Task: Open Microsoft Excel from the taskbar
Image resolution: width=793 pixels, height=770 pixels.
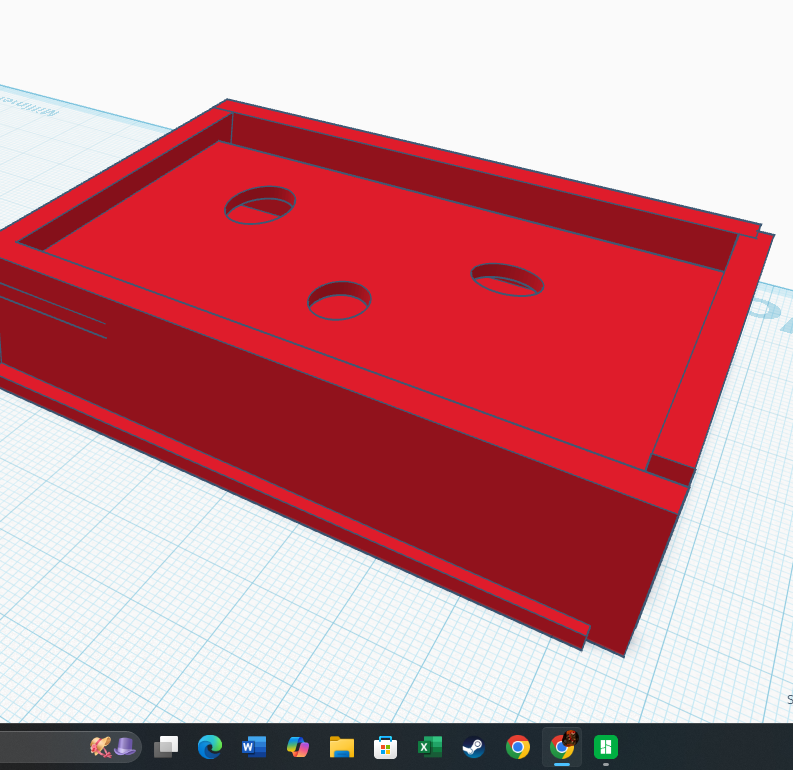Action: tap(429, 747)
